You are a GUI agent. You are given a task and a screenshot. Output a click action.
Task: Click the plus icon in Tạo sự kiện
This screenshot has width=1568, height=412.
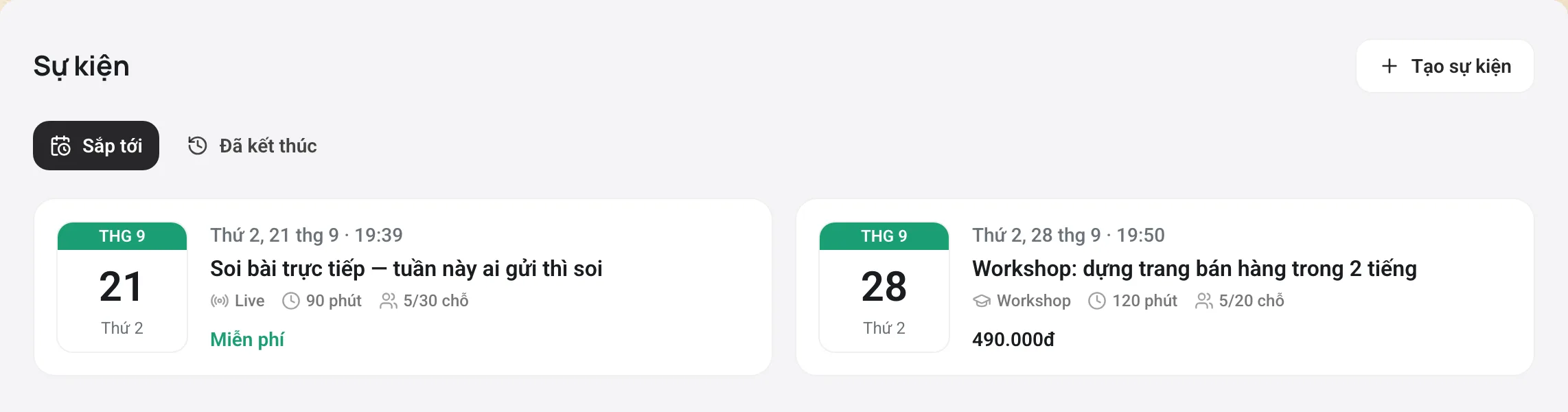(x=1390, y=66)
